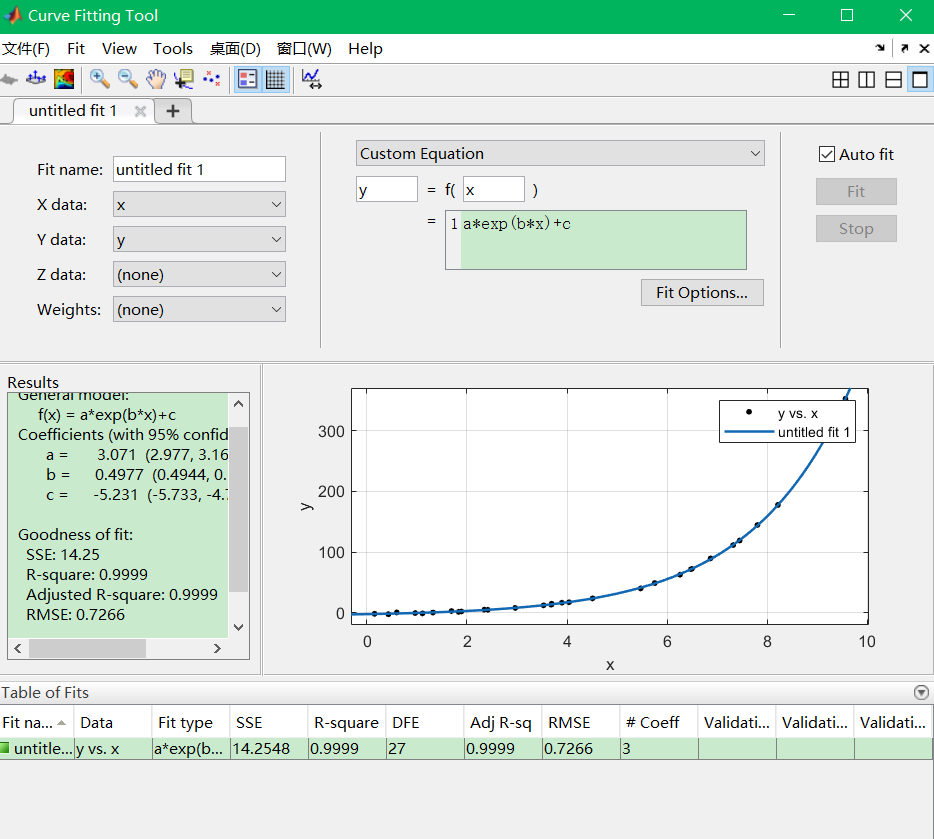Viewport: 934px width, 839px height.
Task: Activate the Zoom Out tool
Action: (x=127, y=79)
